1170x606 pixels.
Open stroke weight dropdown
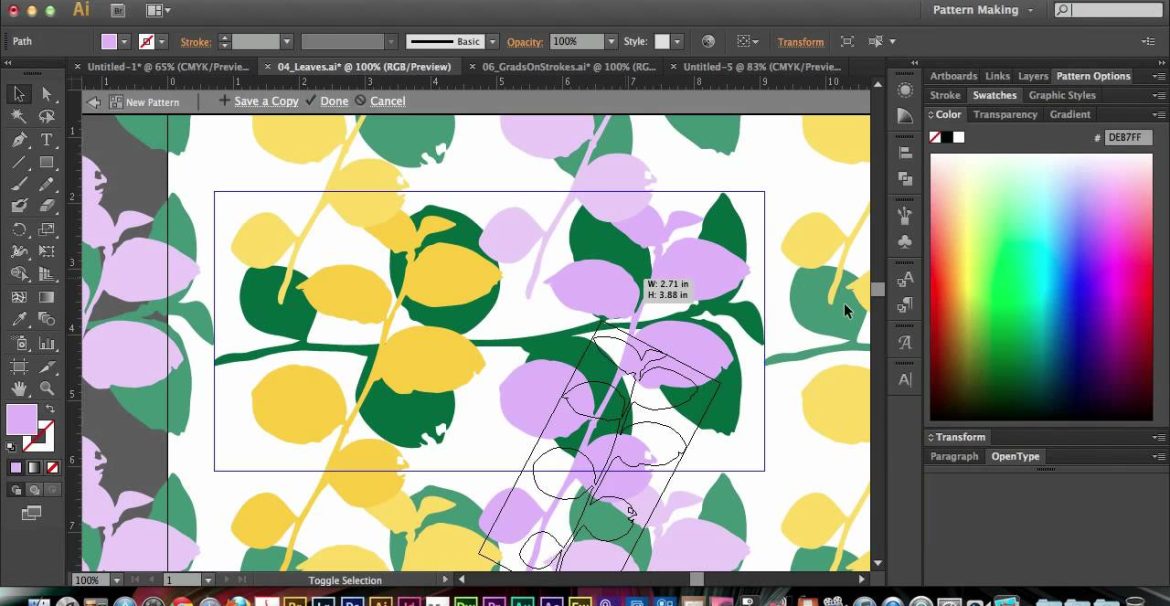287,42
